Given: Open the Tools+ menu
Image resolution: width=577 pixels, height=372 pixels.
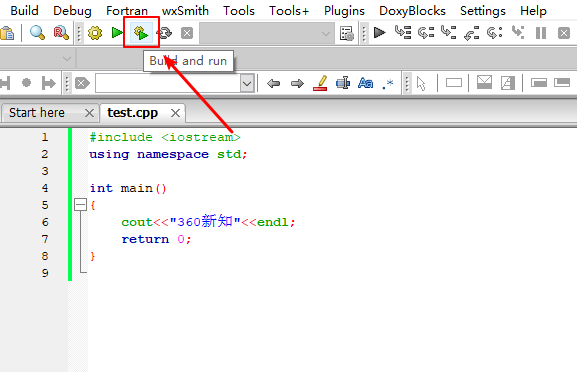Looking at the screenshot, I should click(289, 11).
